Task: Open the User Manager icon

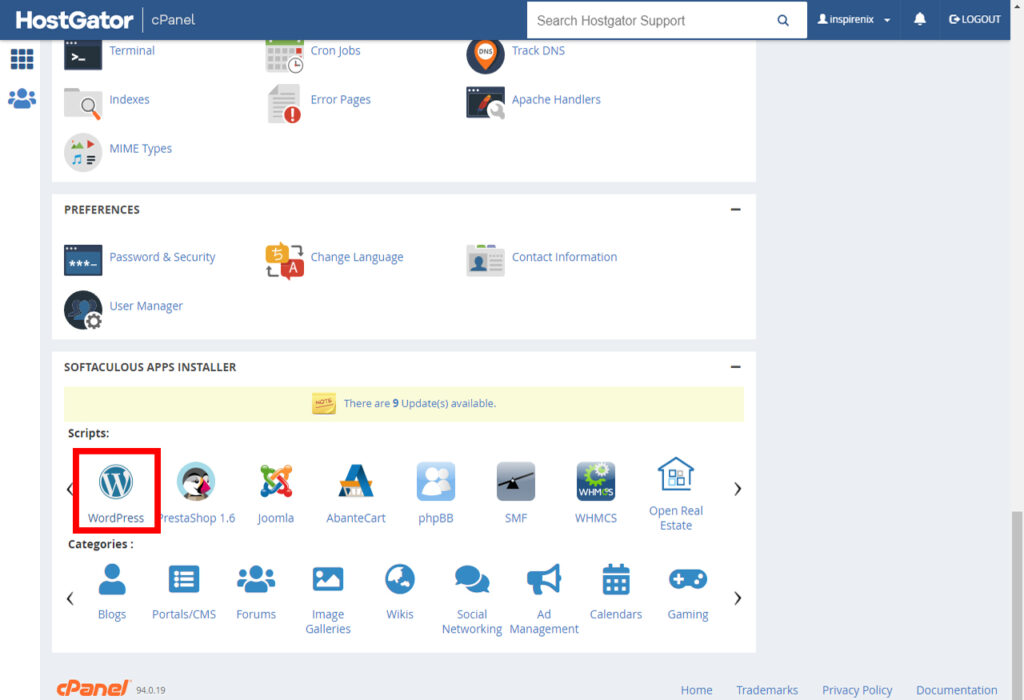Action: 83,310
